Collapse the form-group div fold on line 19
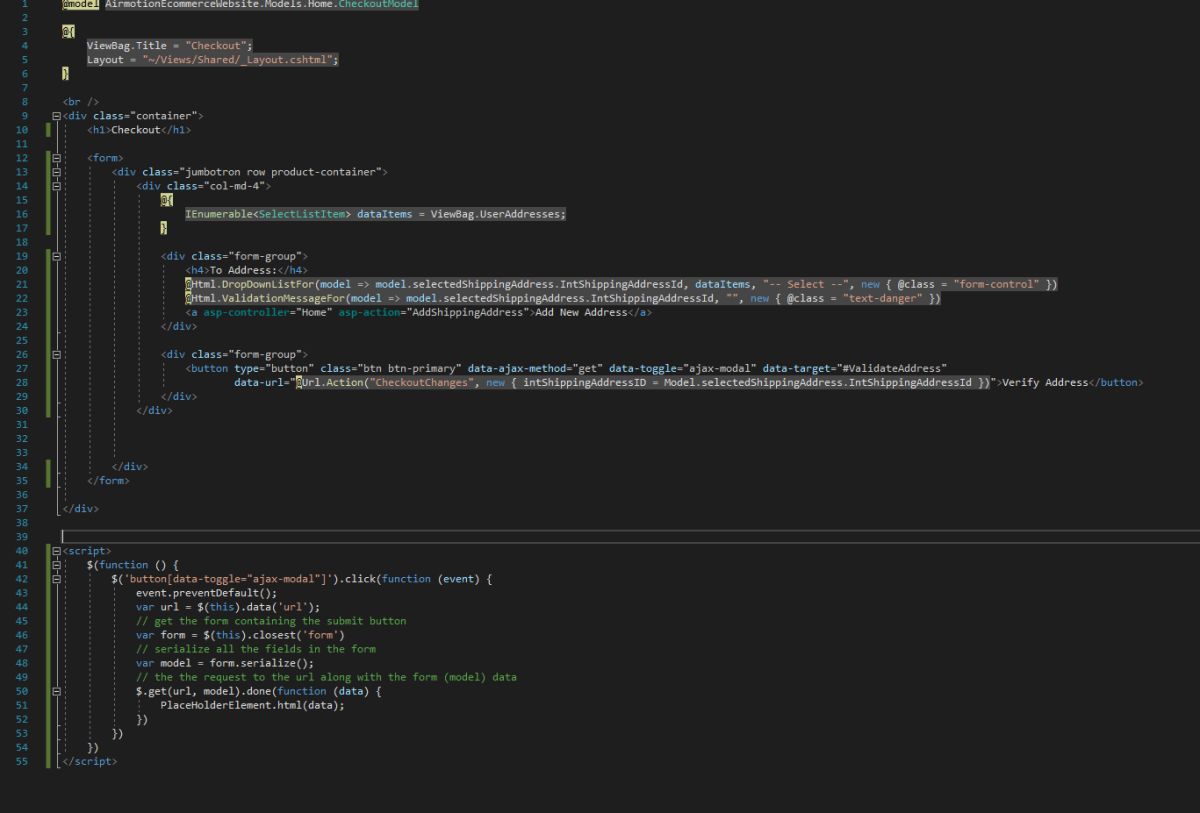 56,256
